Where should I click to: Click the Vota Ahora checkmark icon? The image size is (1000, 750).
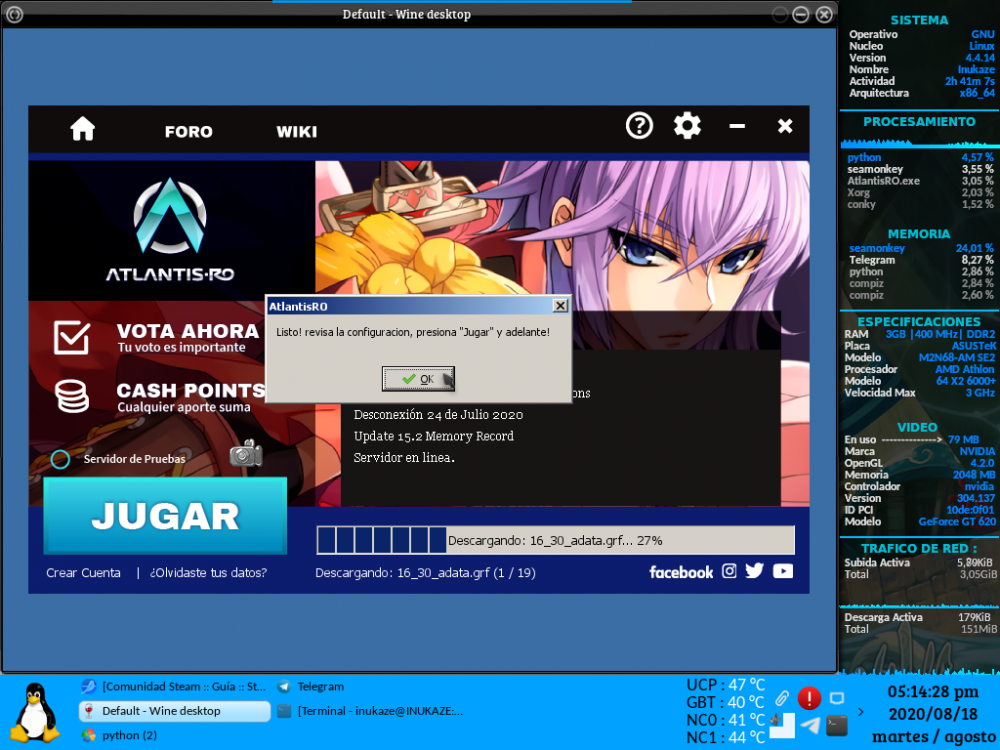72,338
